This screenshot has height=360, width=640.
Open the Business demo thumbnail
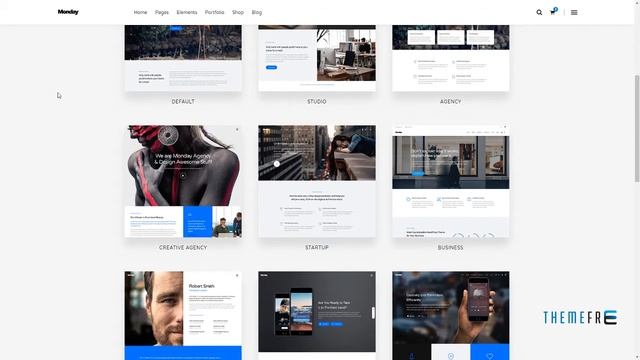click(451, 181)
